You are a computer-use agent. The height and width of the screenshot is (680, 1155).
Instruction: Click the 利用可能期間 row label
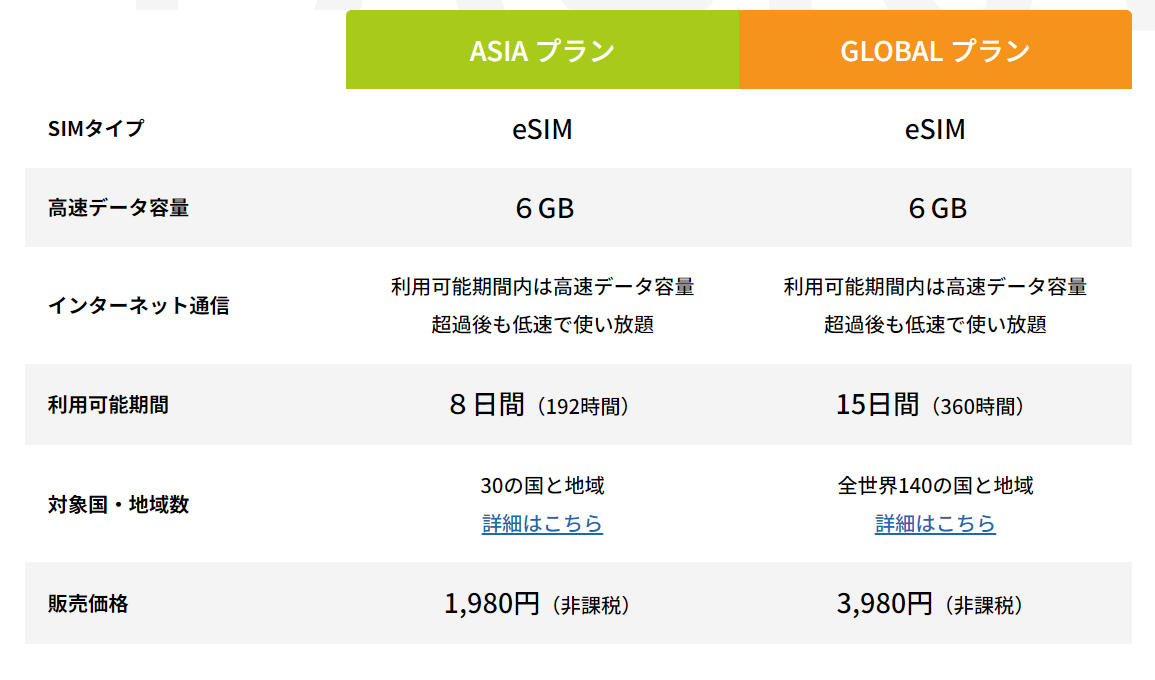click(108, 405)
